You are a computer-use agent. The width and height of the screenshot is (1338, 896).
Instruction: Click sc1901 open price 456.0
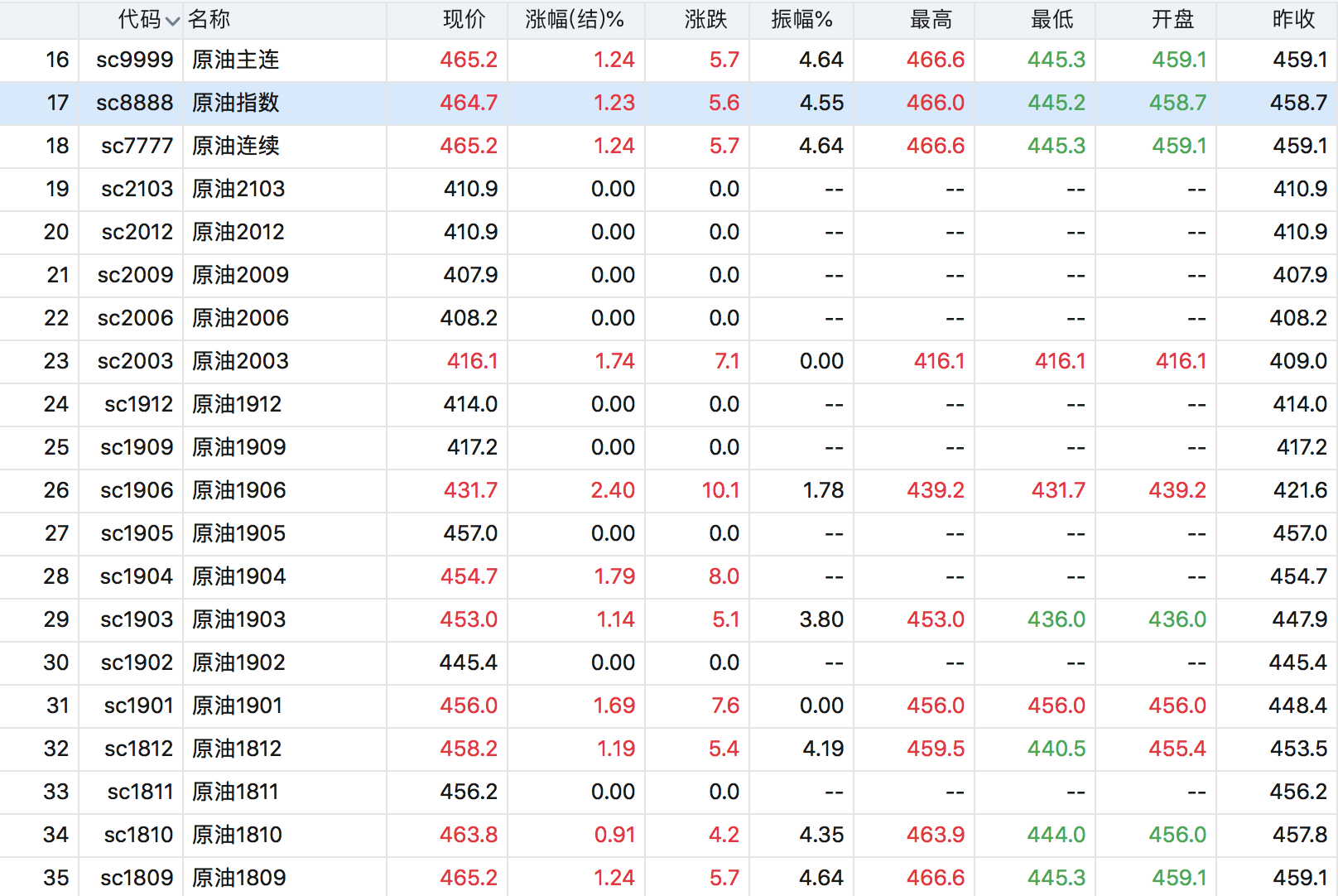click(1177, 706)
